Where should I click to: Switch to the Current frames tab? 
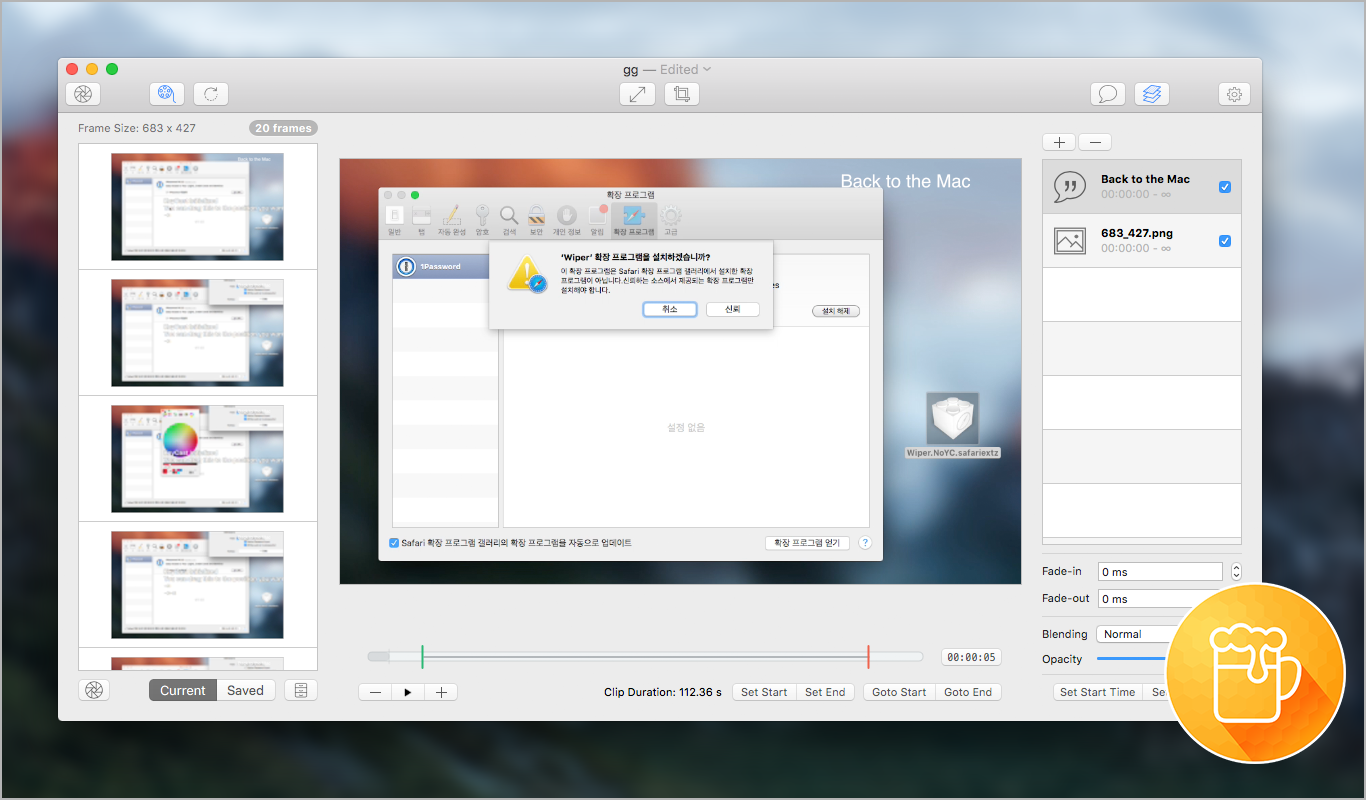pyautogui.click(x=183, y=690)
